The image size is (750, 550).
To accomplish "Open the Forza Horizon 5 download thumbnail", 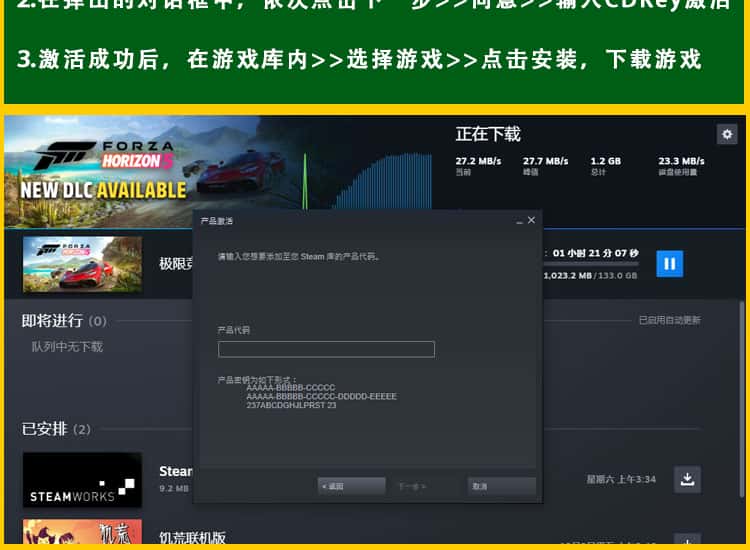I will click(x=82, y=264).
